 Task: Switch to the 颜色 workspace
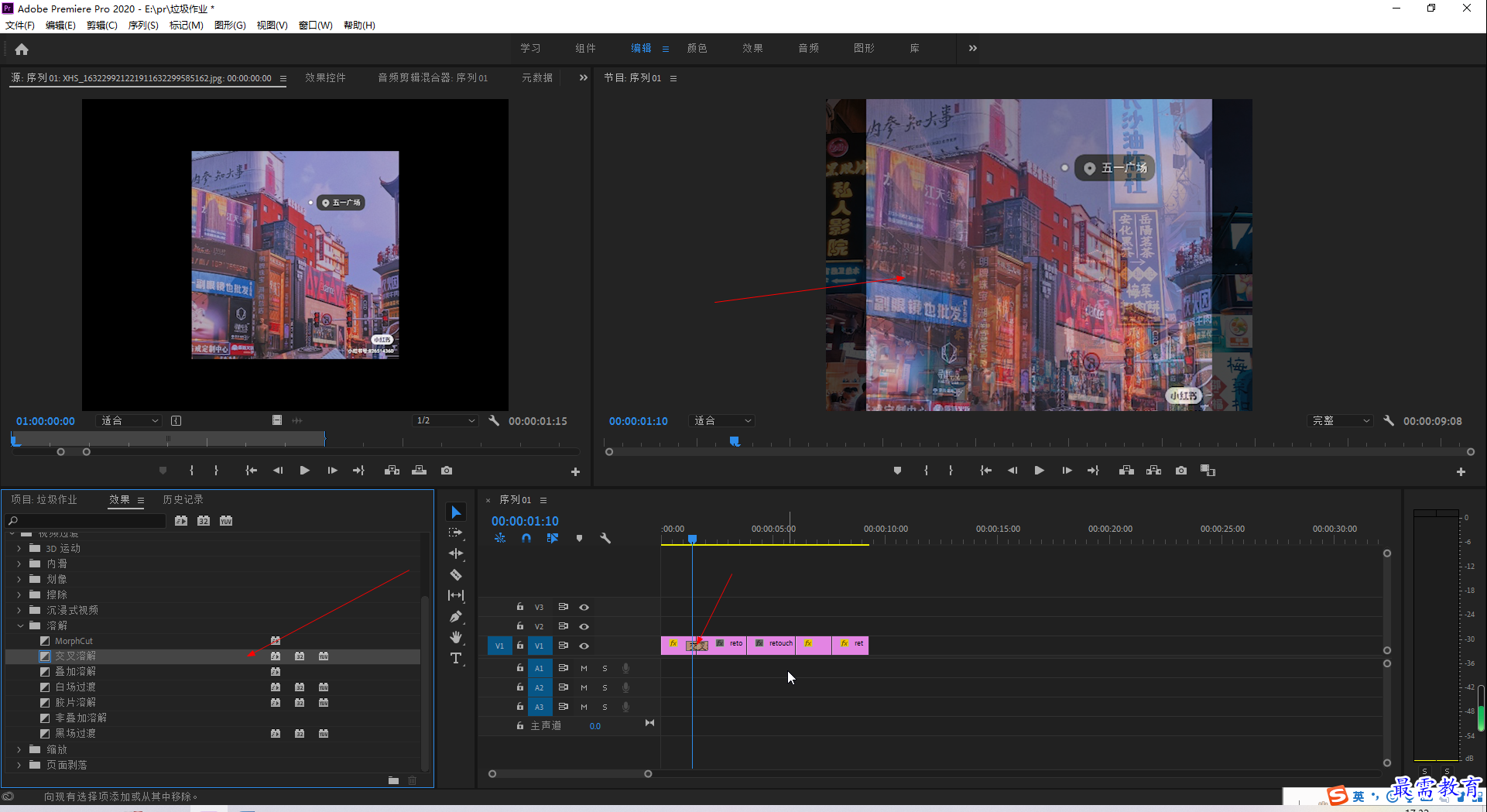click(x=697, y=48)
